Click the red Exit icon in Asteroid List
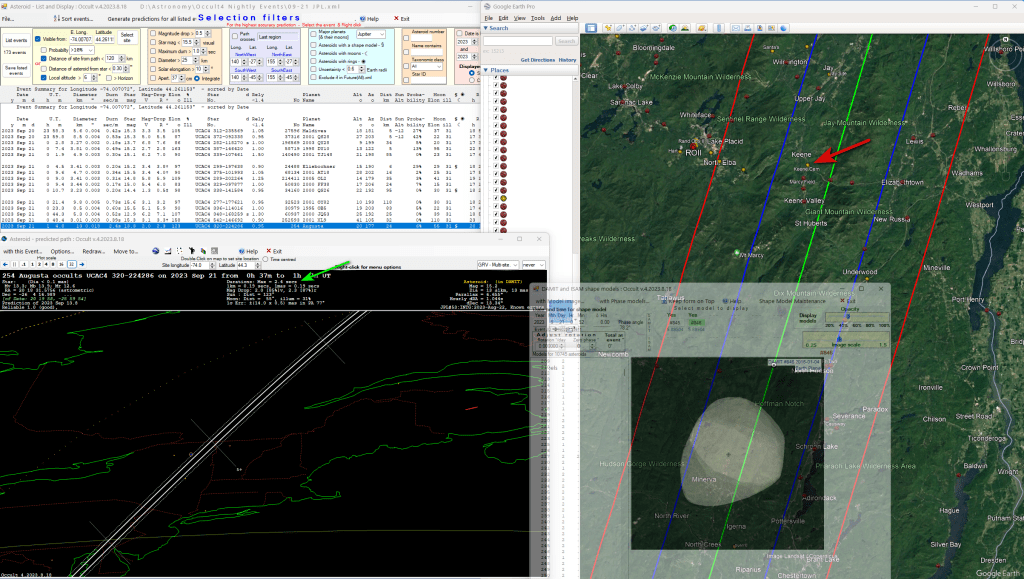The height and width of the screenshot is (579, 1024). [x=396, y=19]
